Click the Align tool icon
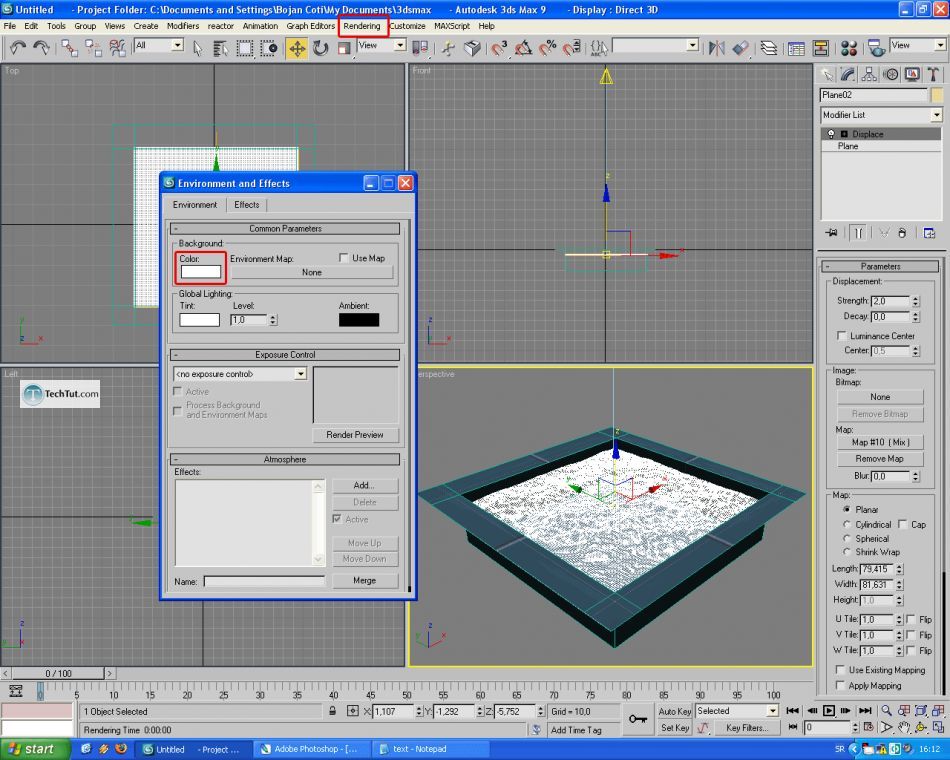 click(740, 48)
